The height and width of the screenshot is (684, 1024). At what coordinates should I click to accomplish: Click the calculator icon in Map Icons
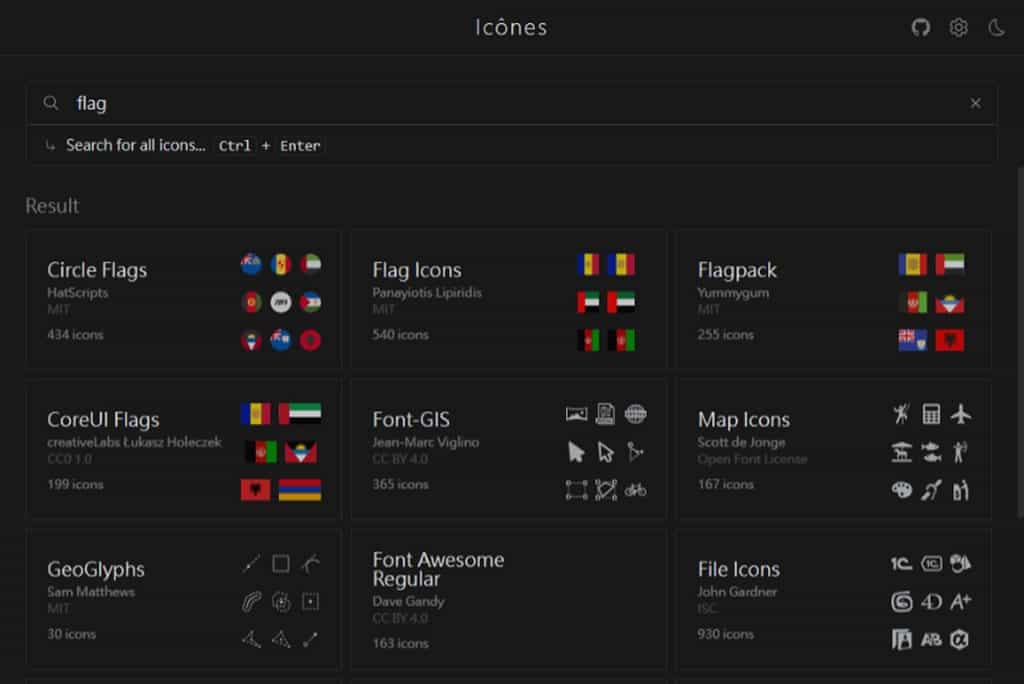tap(931, 414)
